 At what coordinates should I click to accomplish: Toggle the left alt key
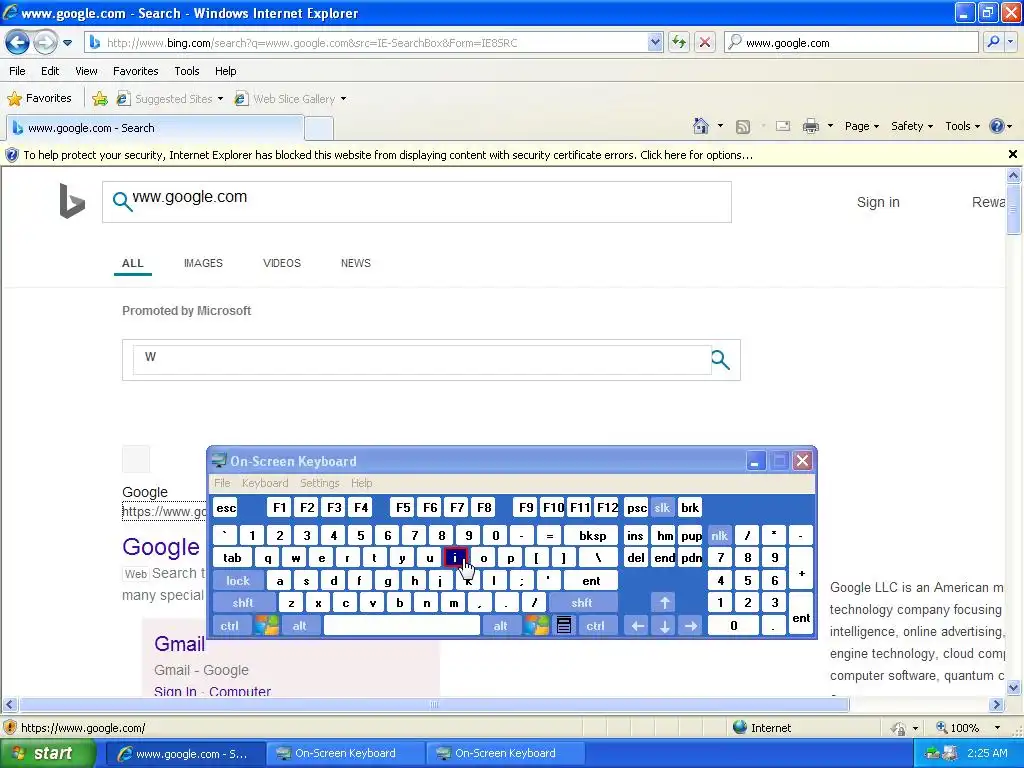299,626
